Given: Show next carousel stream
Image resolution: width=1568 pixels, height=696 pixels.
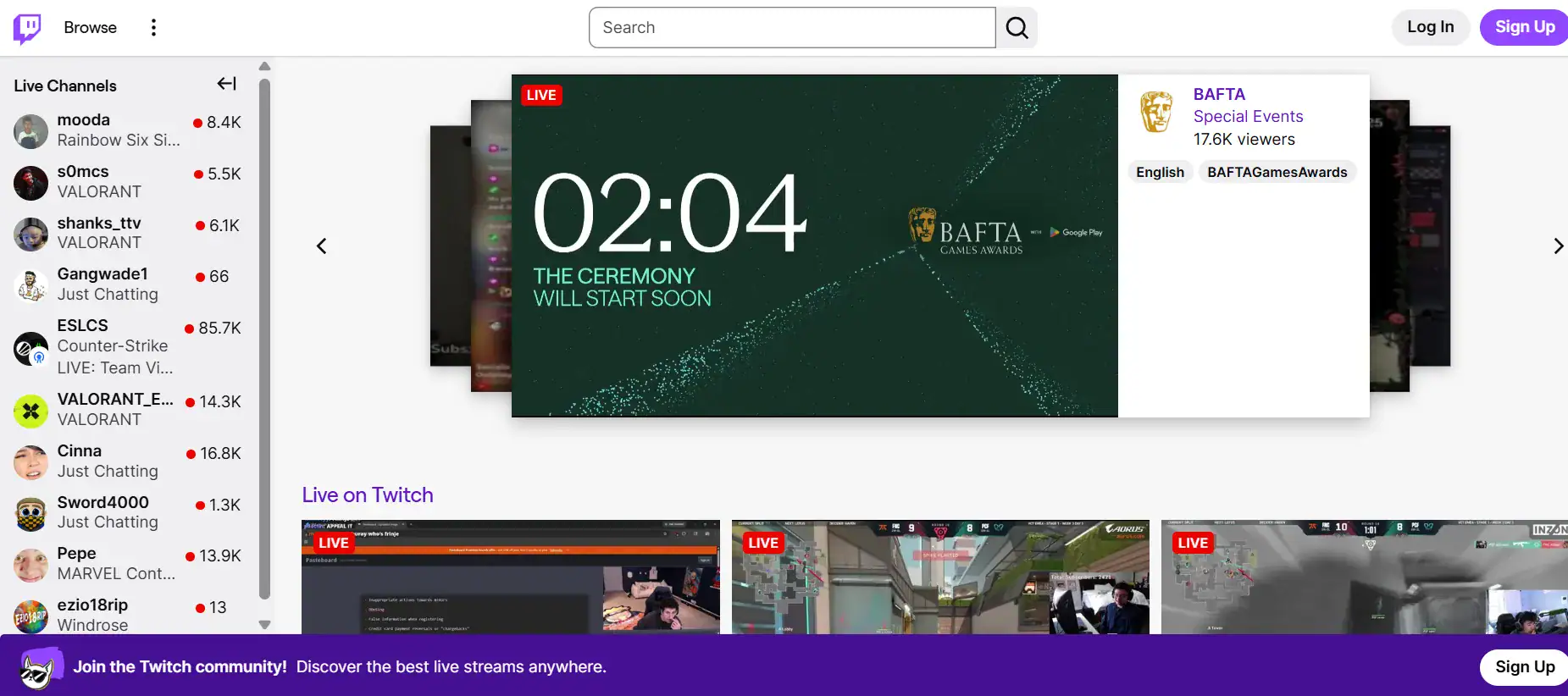Looking at the screenshot, I should 1558,246.
